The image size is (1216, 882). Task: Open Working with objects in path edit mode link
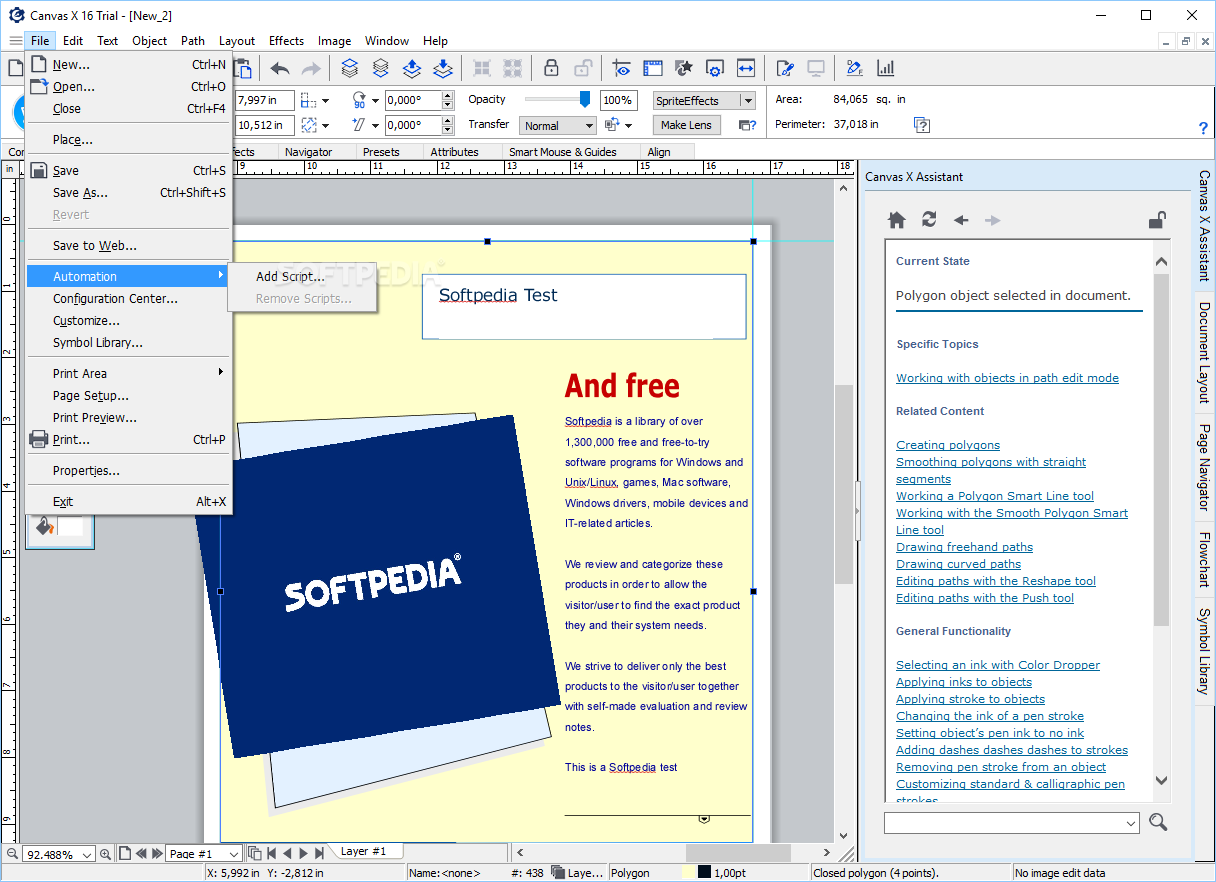(1007, 378)
